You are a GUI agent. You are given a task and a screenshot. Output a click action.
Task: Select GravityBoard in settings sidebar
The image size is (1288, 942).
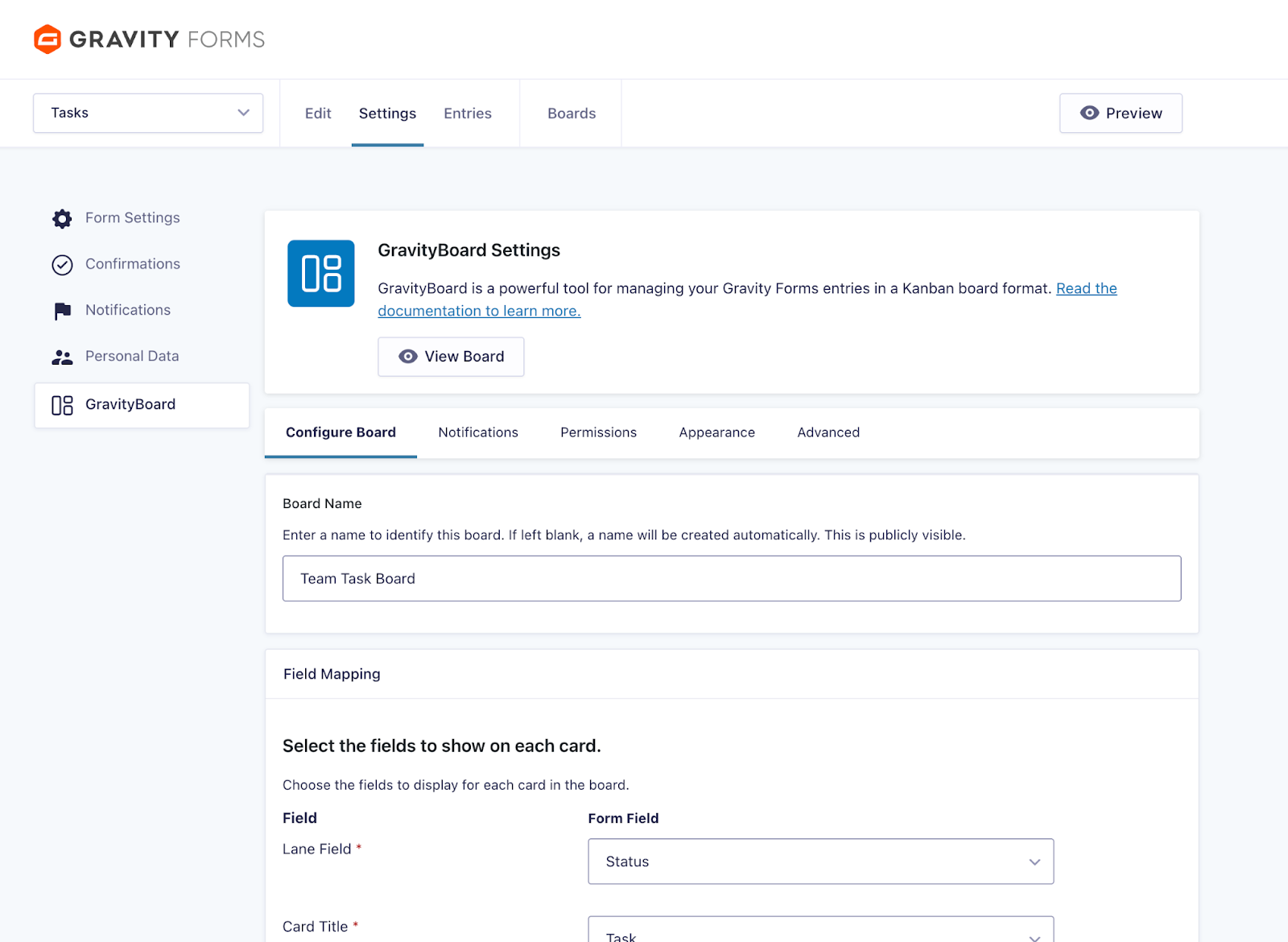pos(142,405)
